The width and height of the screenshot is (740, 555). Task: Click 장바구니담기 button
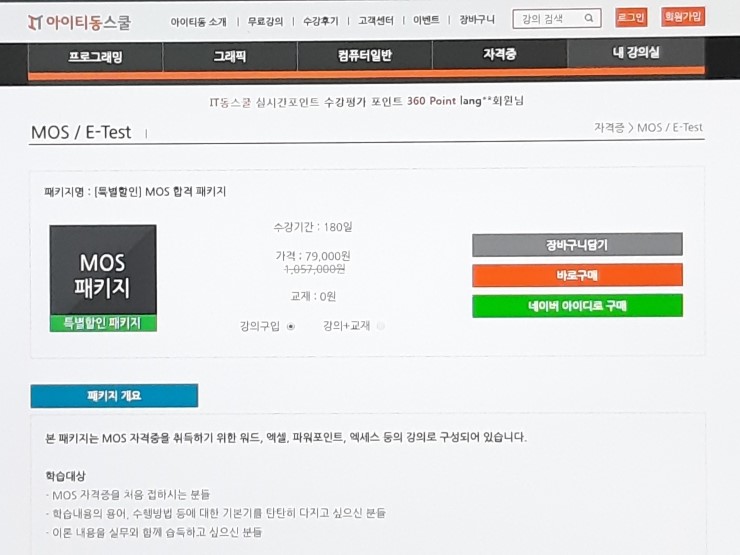click(577, 244)
